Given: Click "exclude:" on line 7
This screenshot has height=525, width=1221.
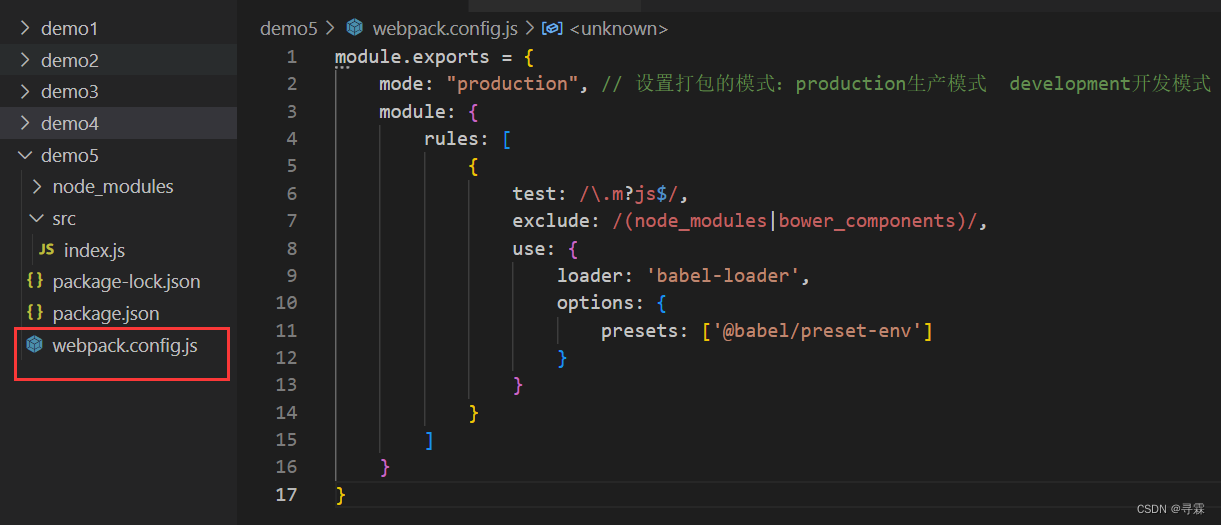Looking at the screenshot, I should 557,221.
